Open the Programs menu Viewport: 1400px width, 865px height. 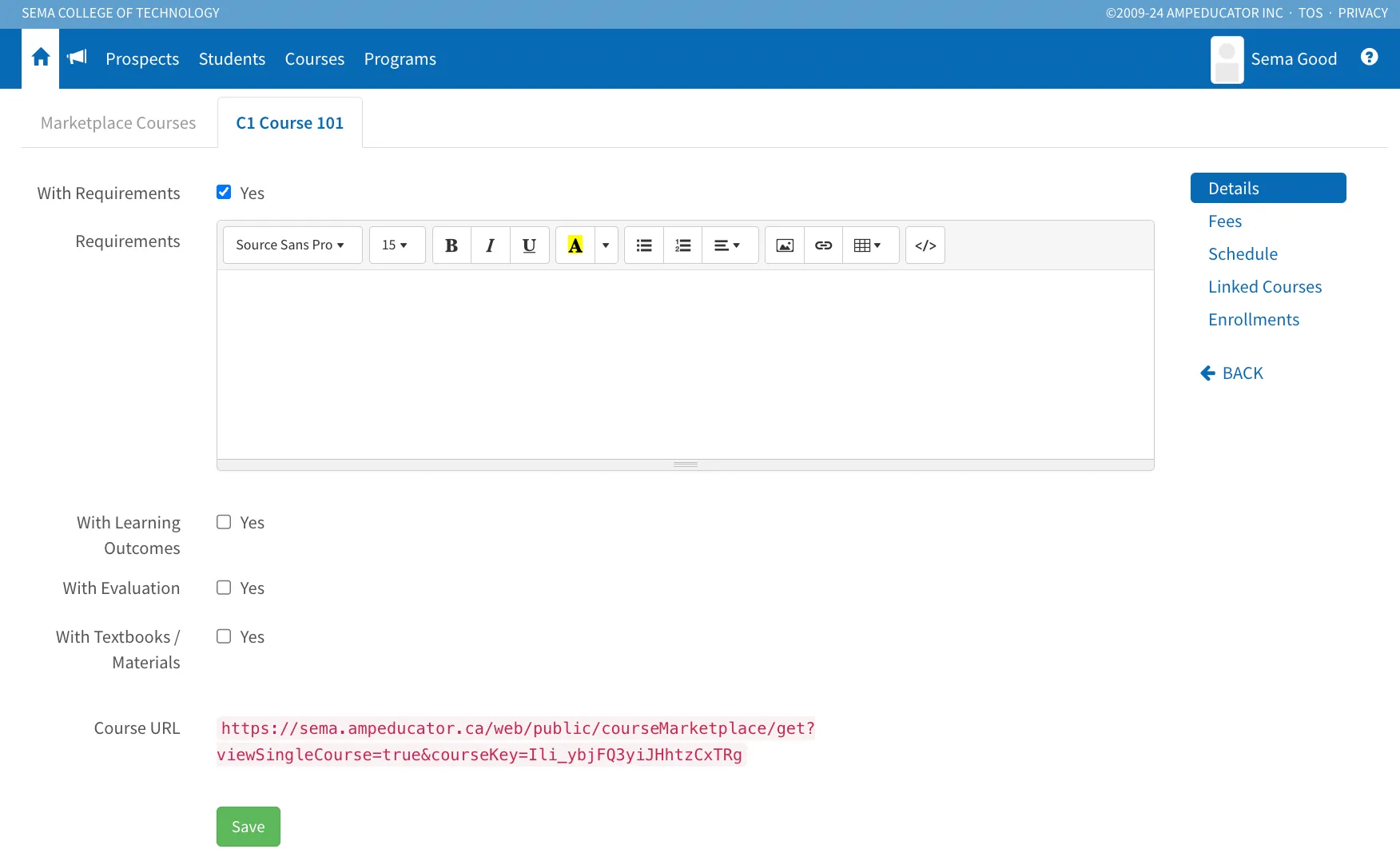(400, 59)
